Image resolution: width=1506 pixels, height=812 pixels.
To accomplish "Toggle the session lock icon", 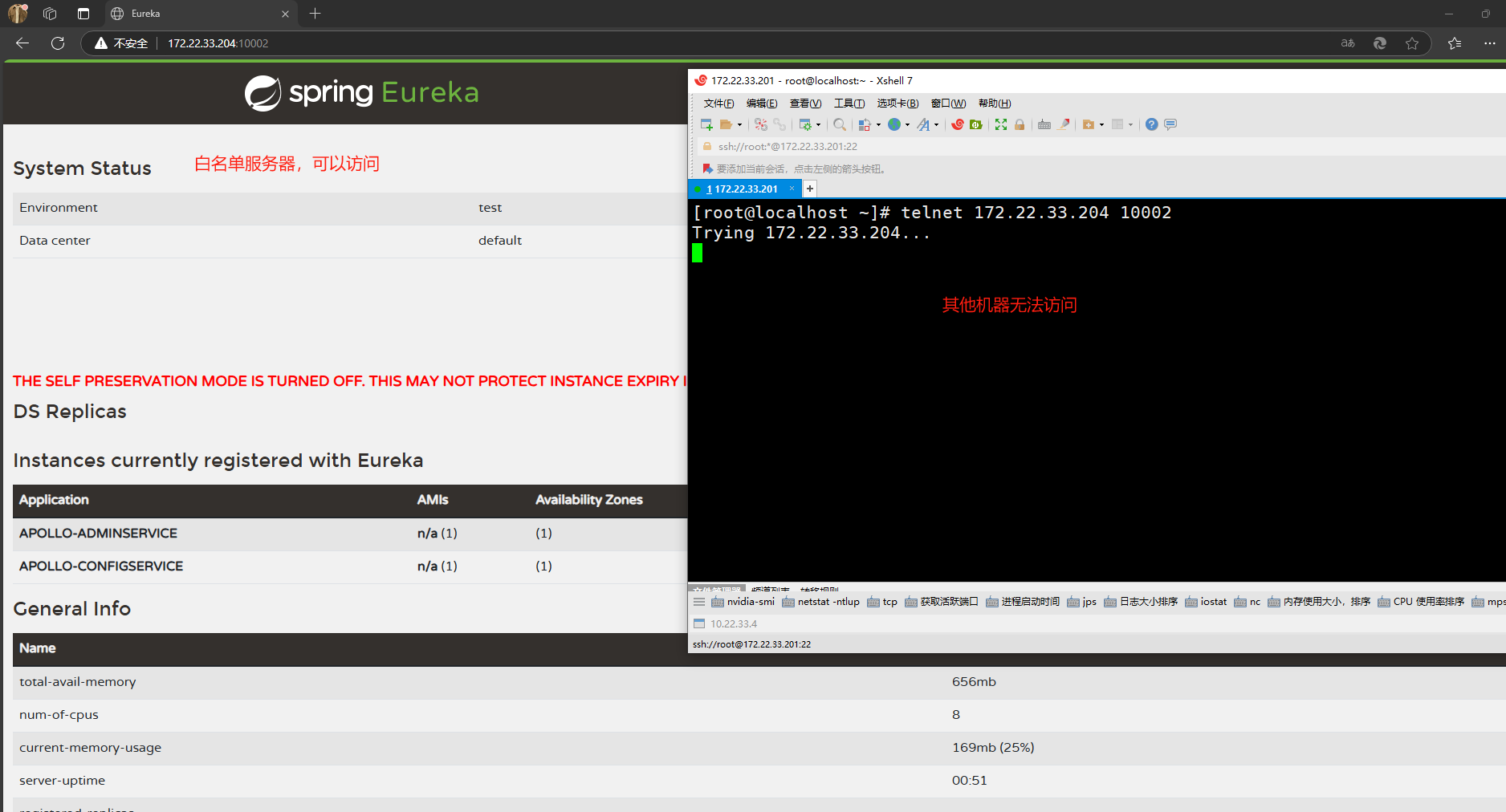I will [x=1020, y=124].
